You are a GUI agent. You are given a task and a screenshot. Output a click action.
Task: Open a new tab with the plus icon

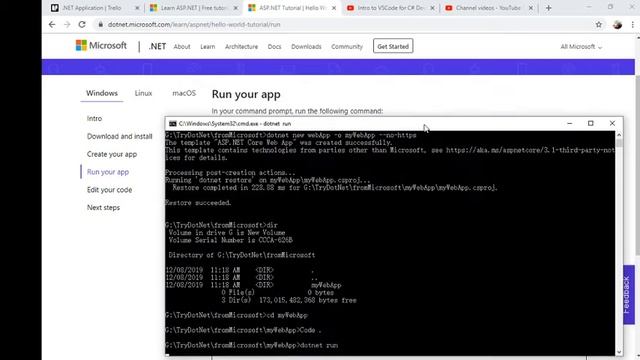click(548, 8)
